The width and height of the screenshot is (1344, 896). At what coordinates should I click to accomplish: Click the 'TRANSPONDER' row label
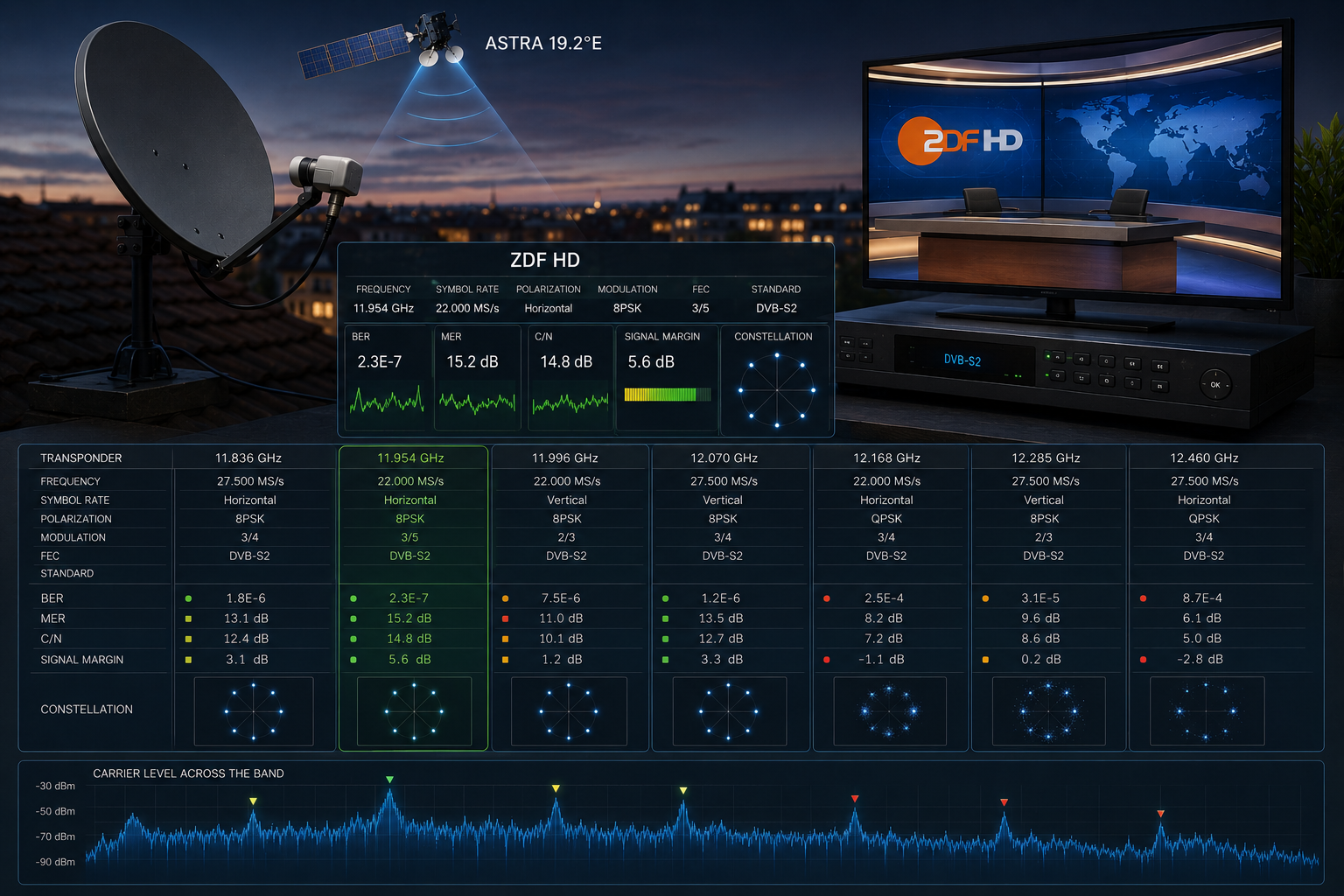81,458
